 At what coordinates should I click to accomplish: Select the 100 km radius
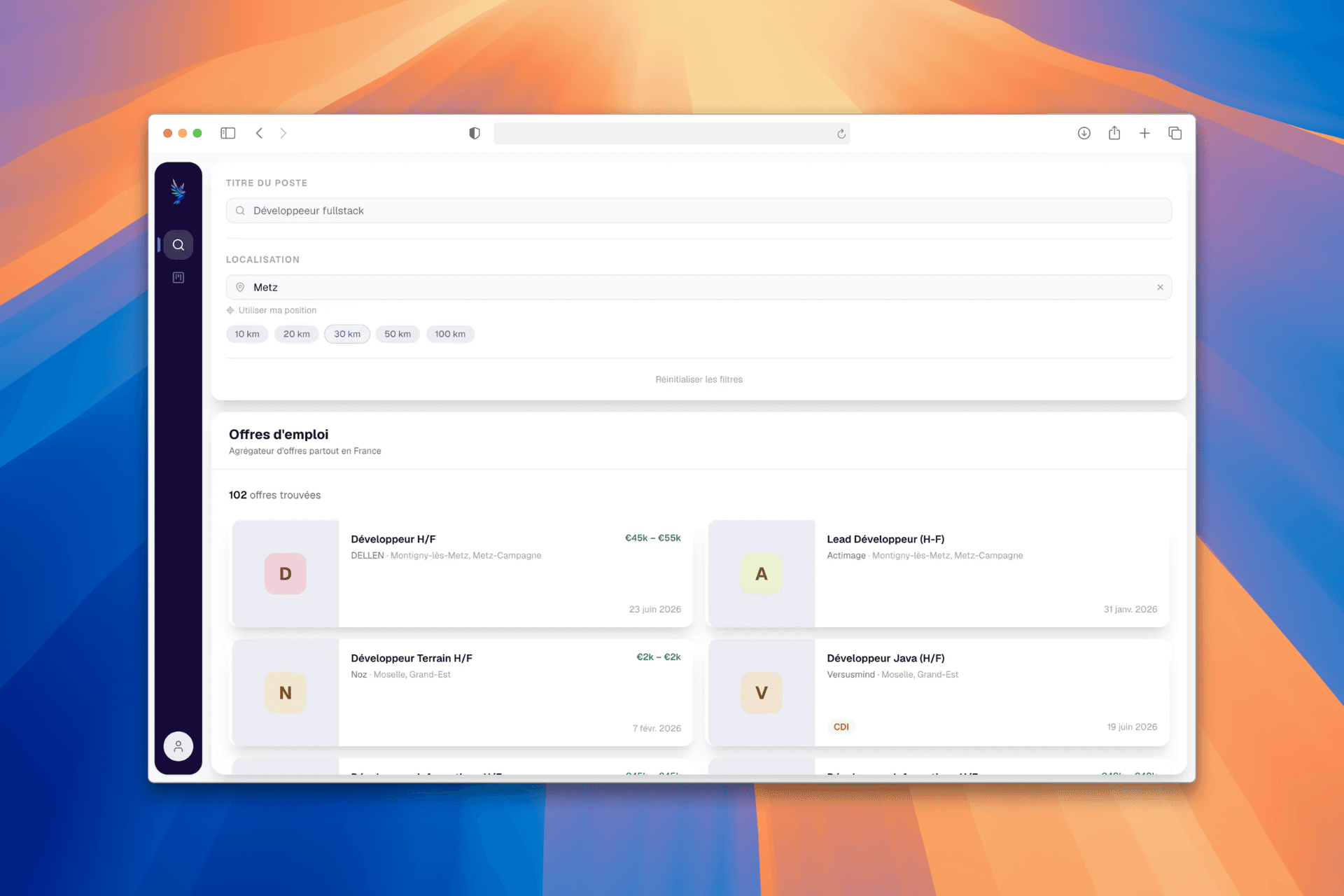coord(450,334)
